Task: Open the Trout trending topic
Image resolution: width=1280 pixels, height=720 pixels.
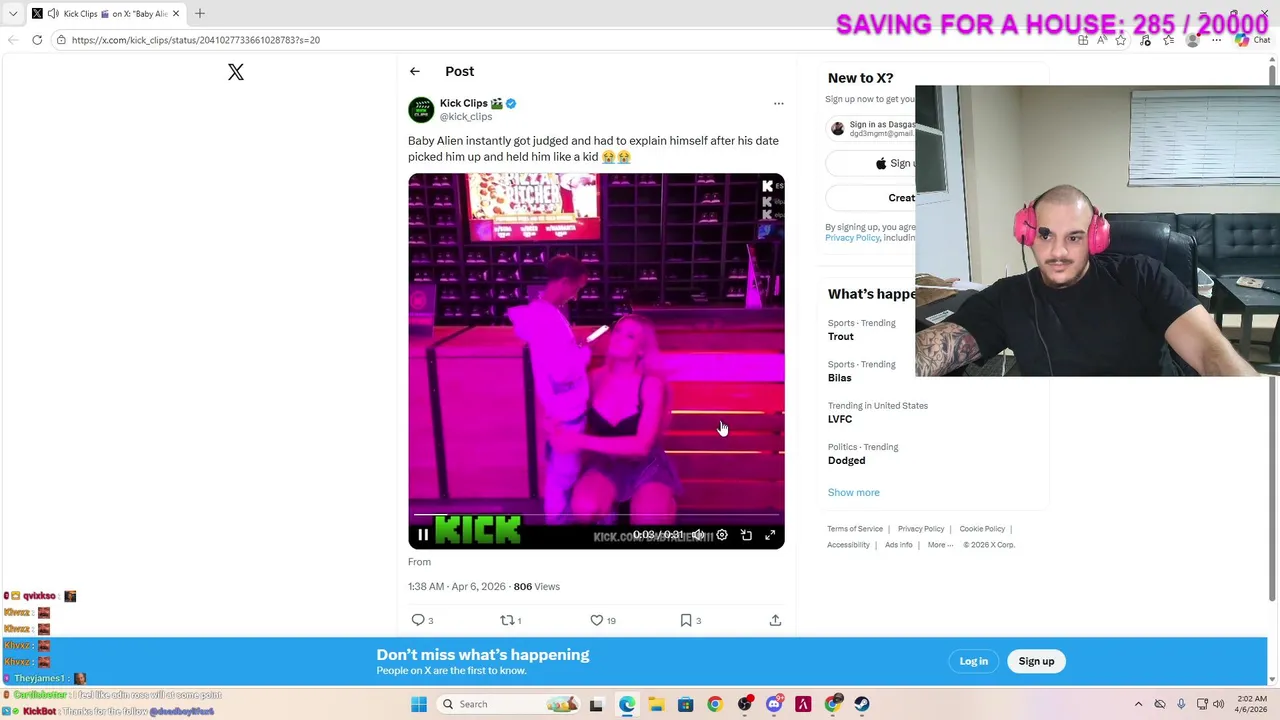Action: [x=840, y=337]
